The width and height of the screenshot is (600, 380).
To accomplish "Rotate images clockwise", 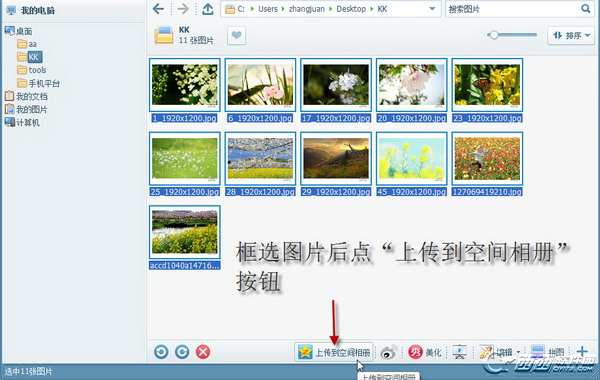I will pos(182,352).
